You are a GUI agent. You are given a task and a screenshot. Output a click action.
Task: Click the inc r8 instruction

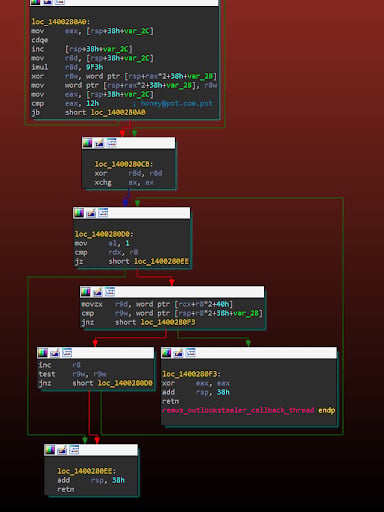coord(60,365)
